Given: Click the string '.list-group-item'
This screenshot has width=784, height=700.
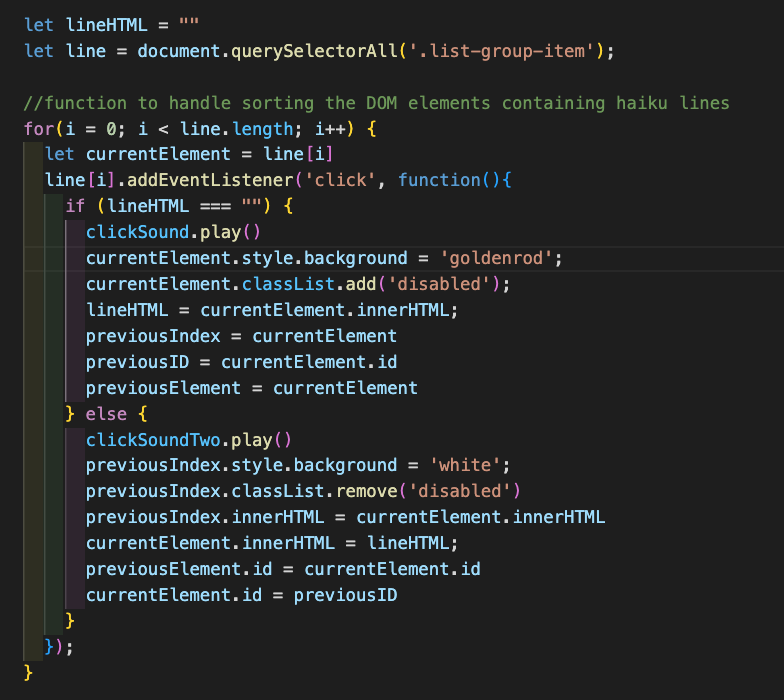Looking at the screenshot, I should point(502,51).
